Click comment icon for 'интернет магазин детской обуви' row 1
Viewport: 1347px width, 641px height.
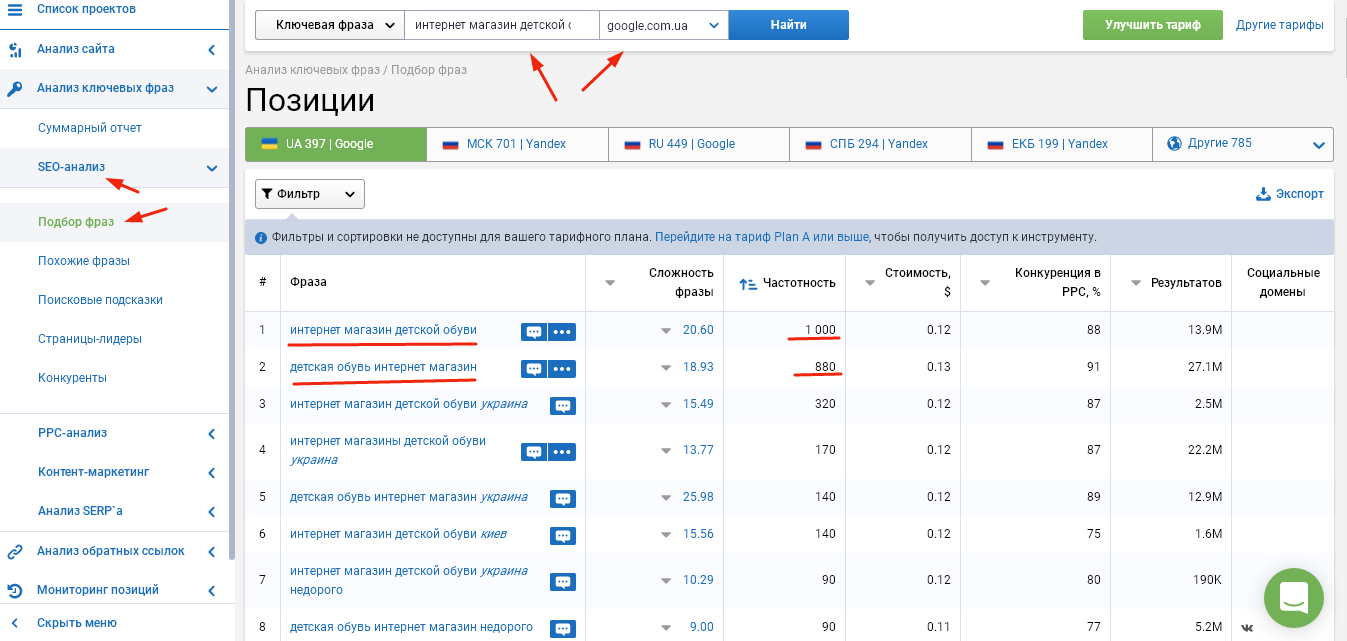coord(534,331)
